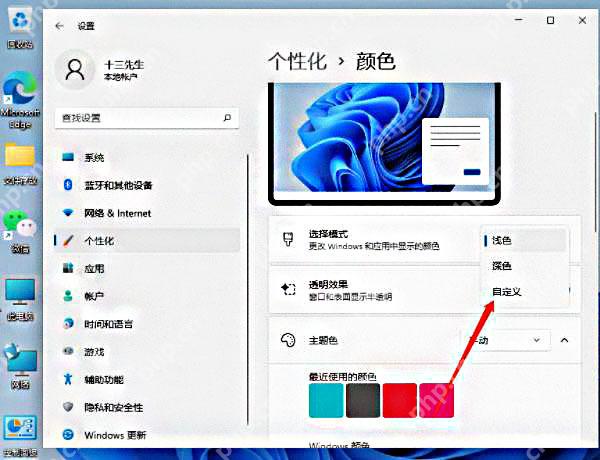This screenshot has height=460, width=600.
Task: Pick the red recent color swatch
Action: click(x=399, y=400)
